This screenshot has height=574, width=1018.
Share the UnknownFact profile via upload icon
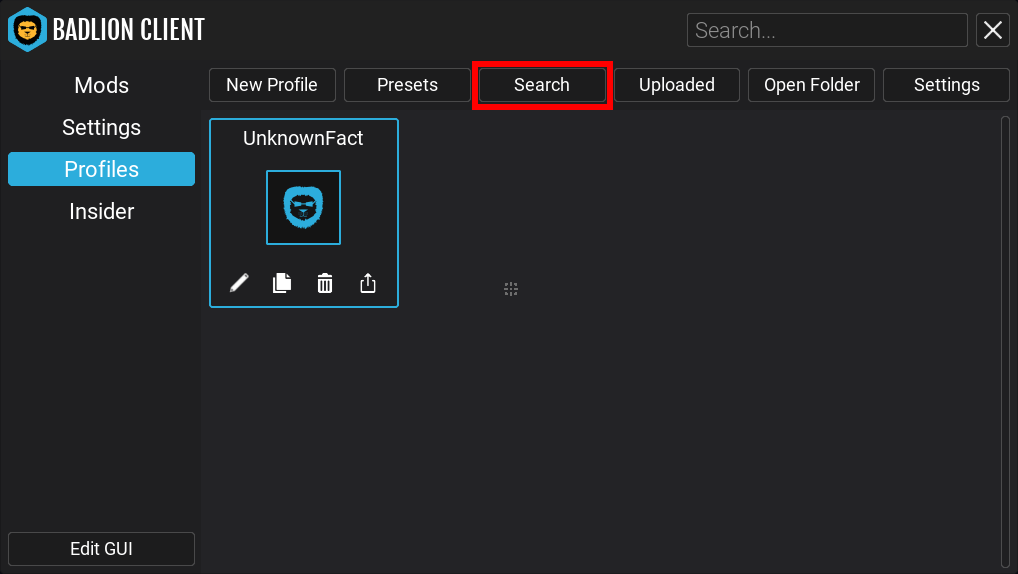tap(367, 283)
